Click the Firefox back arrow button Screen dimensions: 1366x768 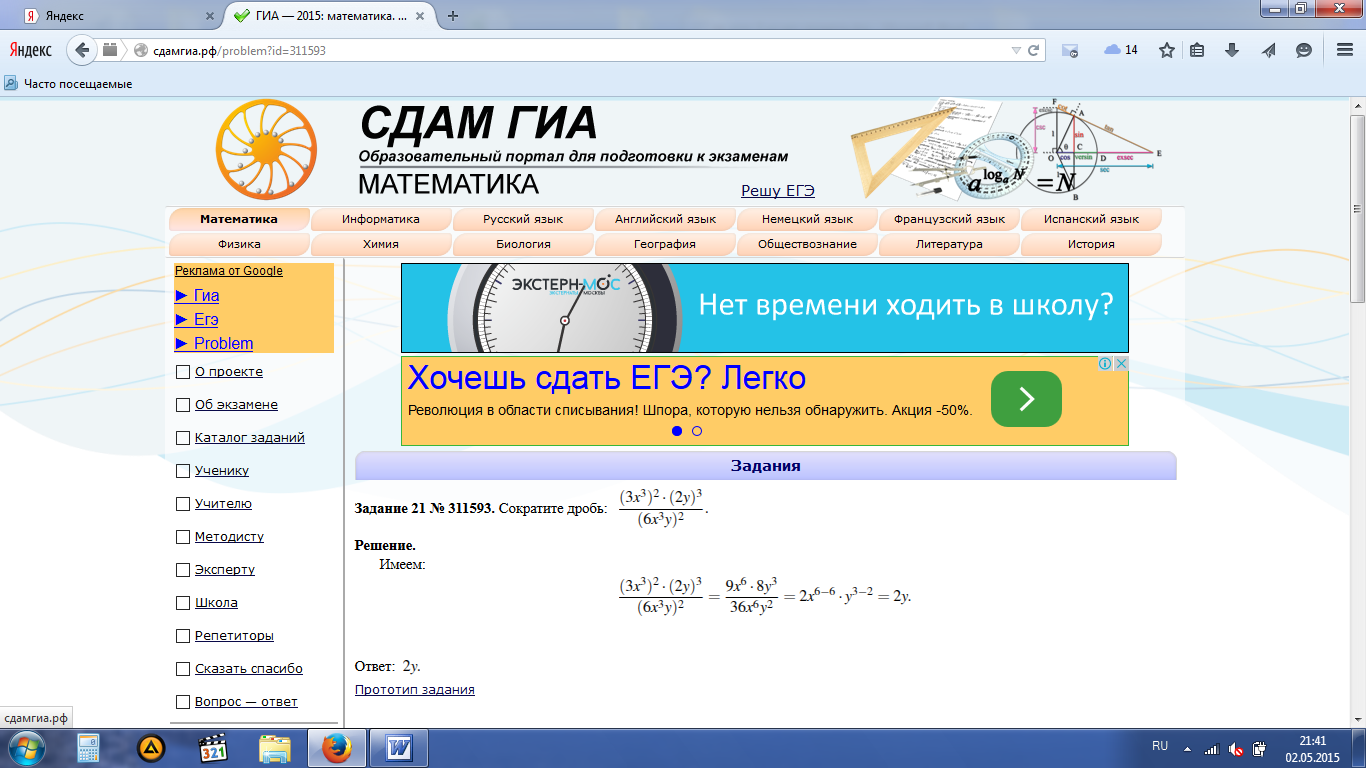click(x=82, y=49)
